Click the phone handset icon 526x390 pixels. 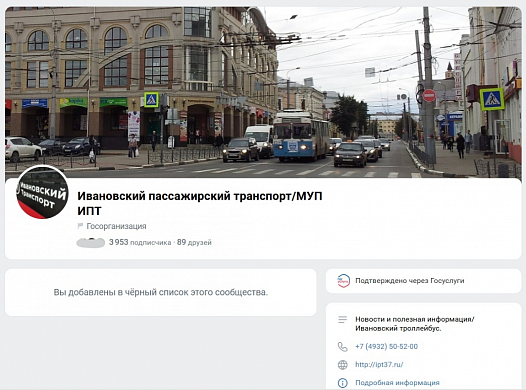343,347
